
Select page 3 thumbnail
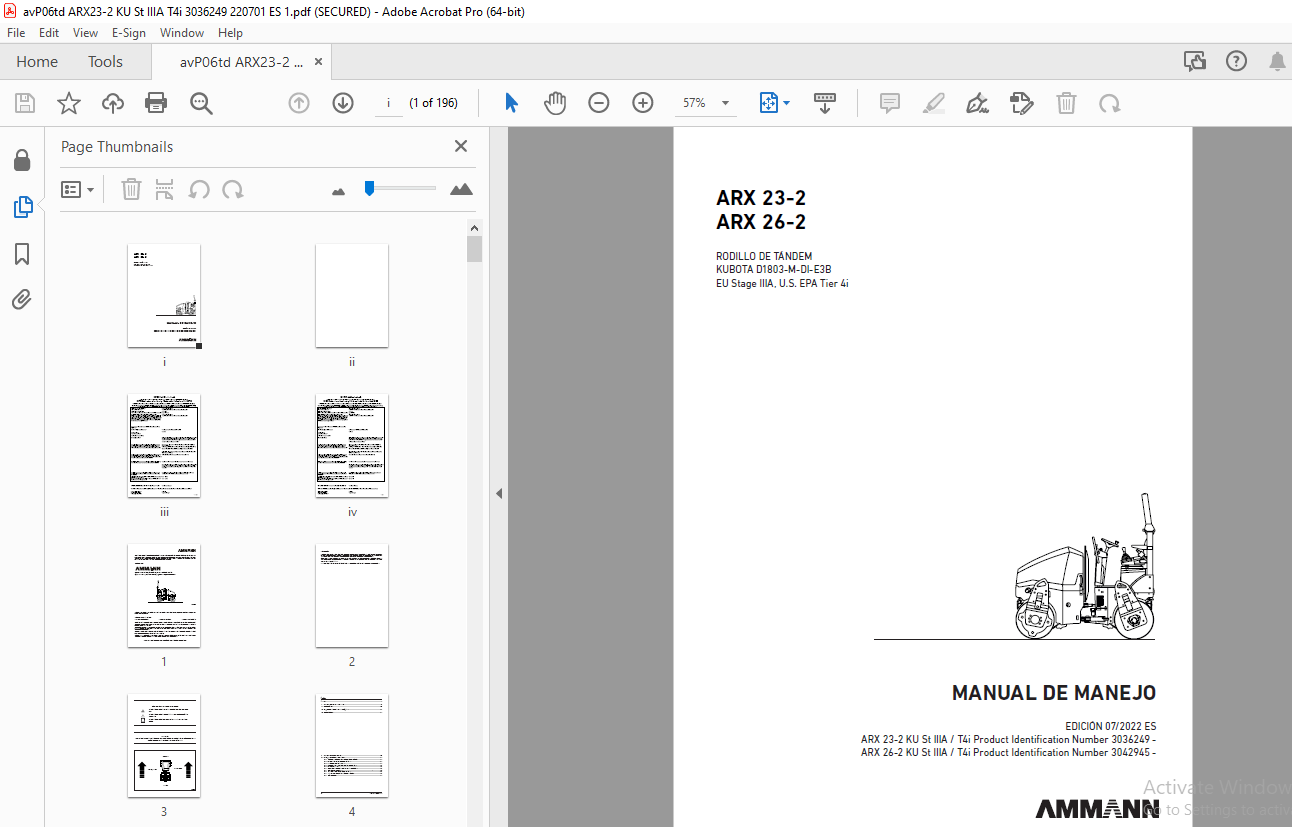(x=164, y=746)
